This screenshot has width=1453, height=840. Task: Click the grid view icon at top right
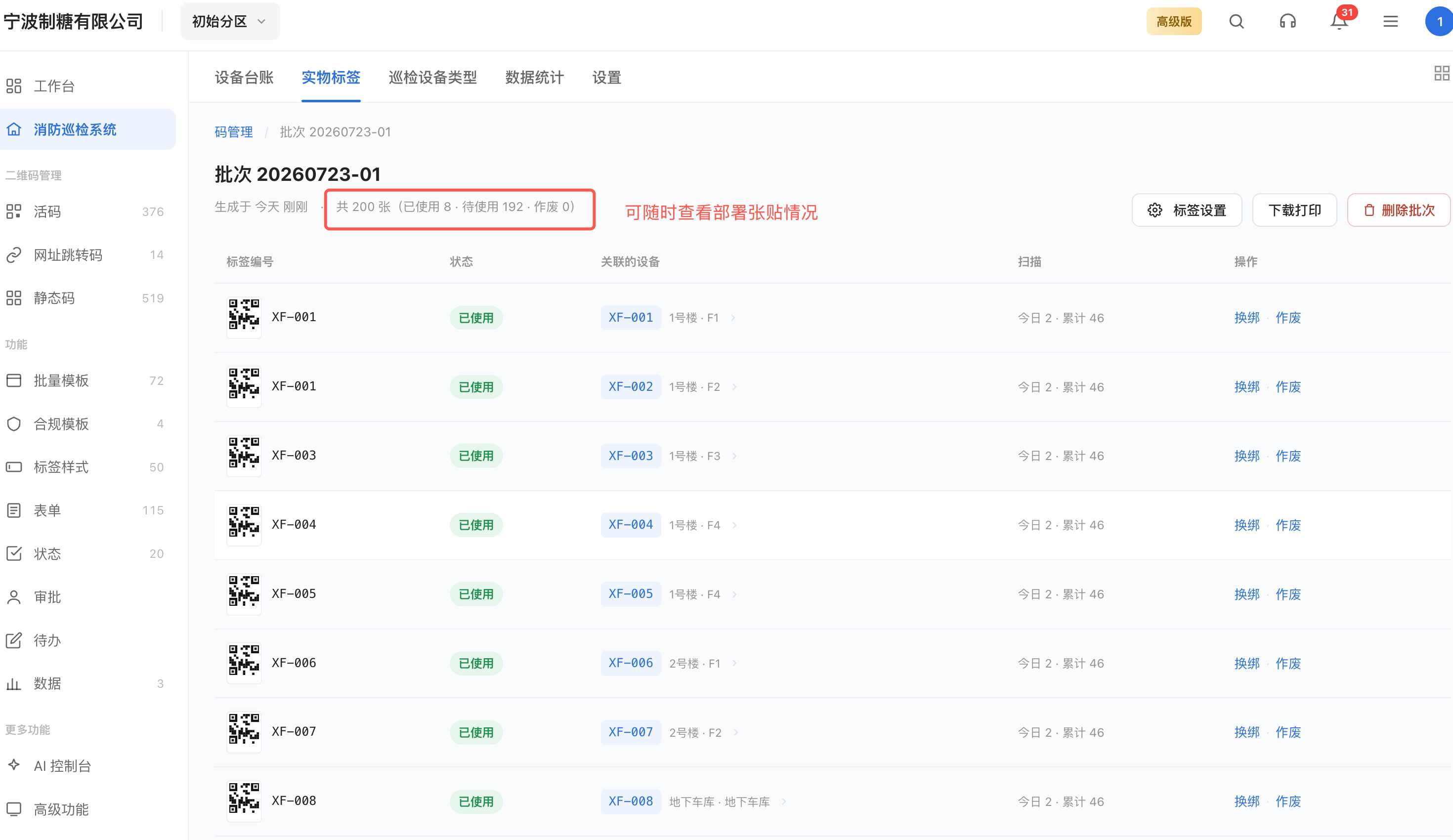(1442, 73)
